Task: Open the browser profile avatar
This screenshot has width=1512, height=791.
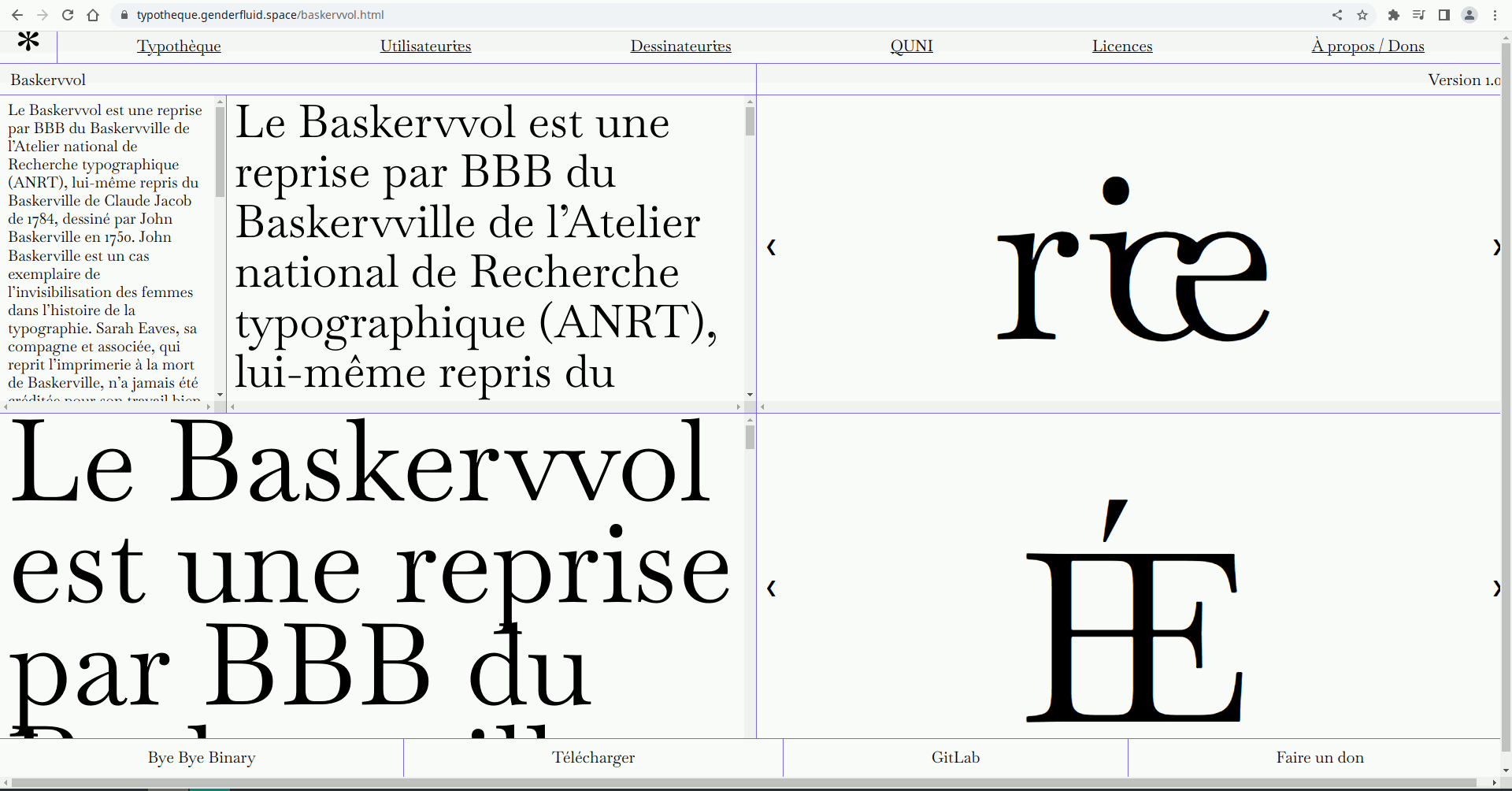Action: tap(1469, 15)
